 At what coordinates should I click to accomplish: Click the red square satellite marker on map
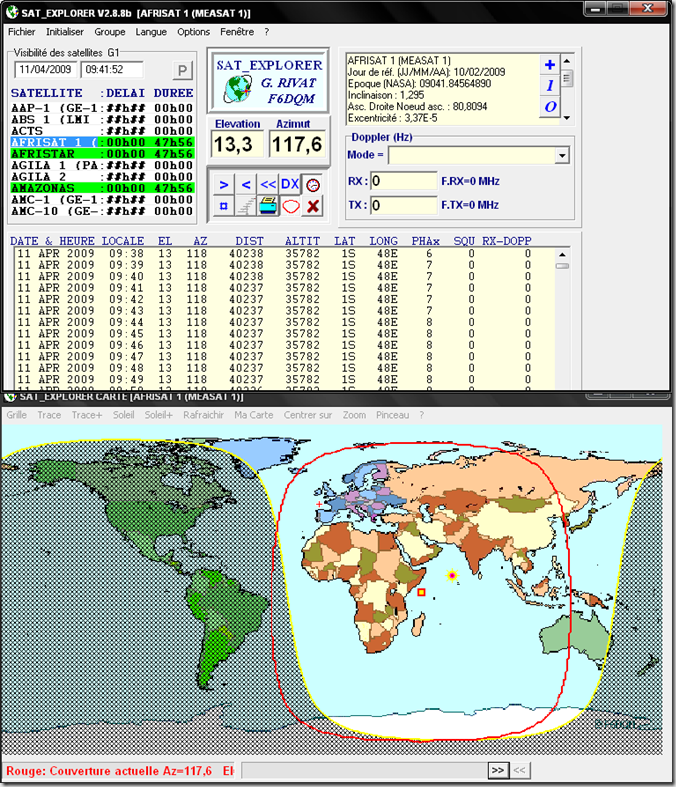tap(421, 592)
